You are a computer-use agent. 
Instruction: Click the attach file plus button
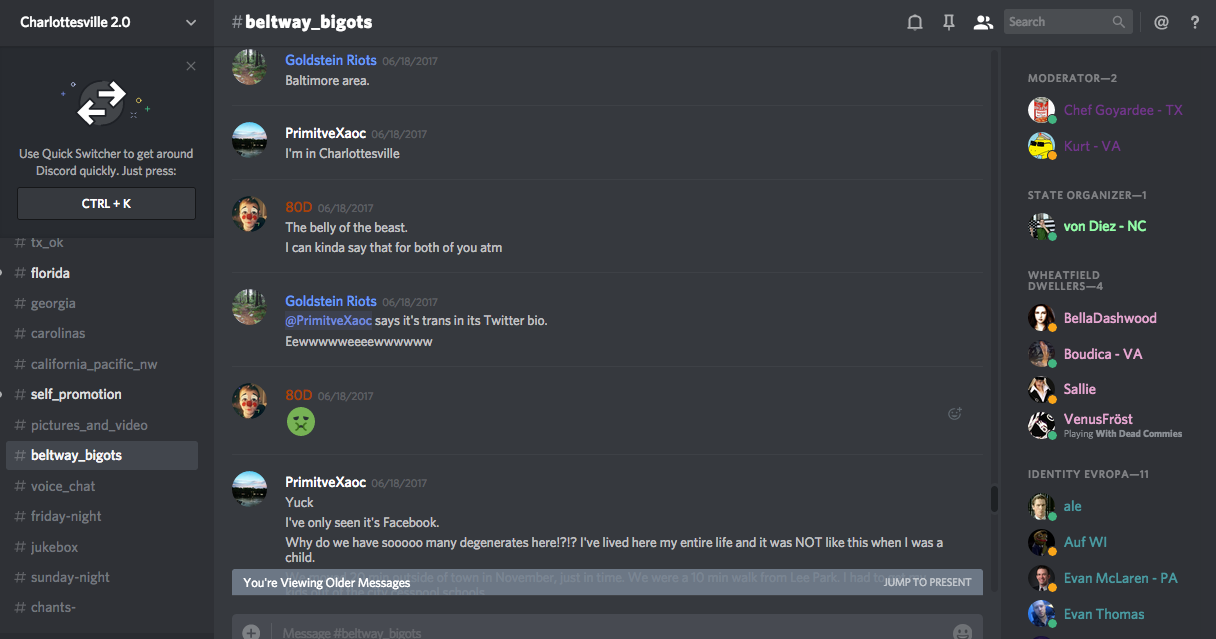point(251,631)
